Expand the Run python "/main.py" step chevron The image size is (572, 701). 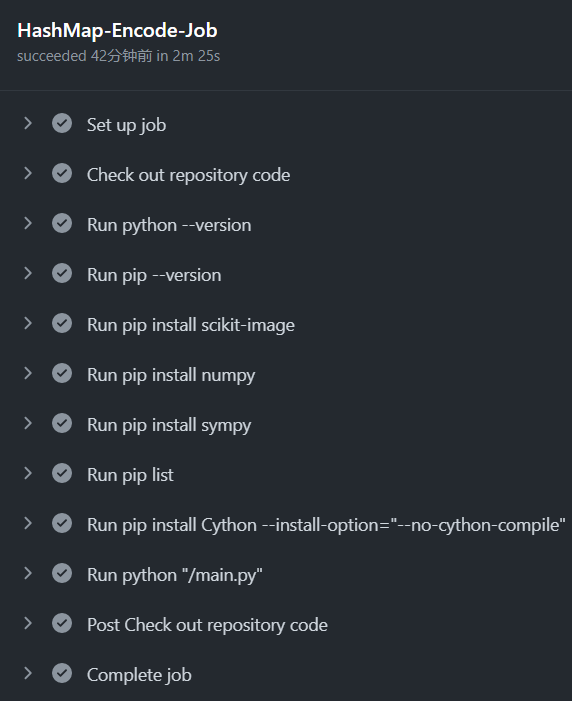coord(28,573)
